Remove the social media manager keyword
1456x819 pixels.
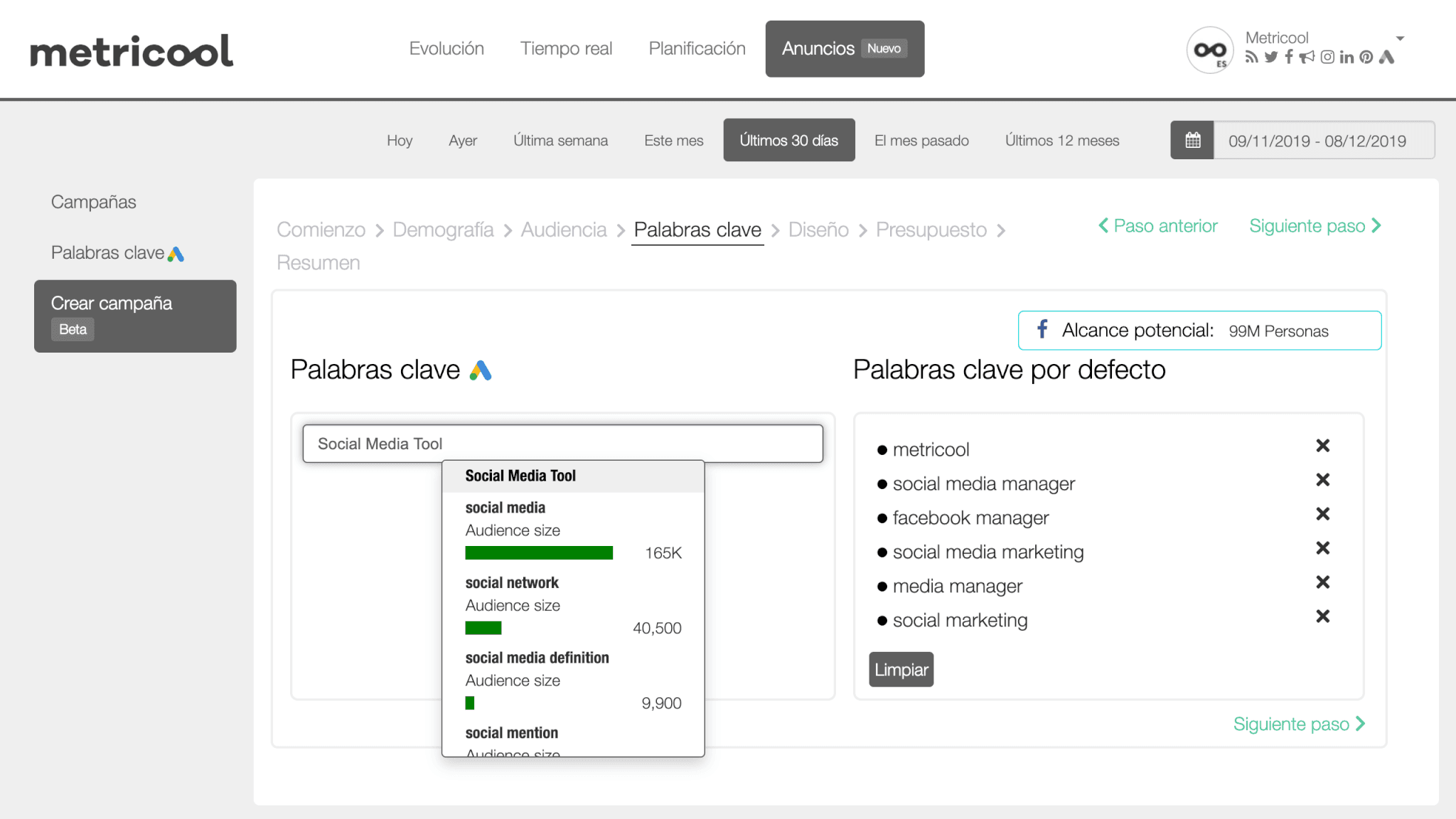(1322, 480)
